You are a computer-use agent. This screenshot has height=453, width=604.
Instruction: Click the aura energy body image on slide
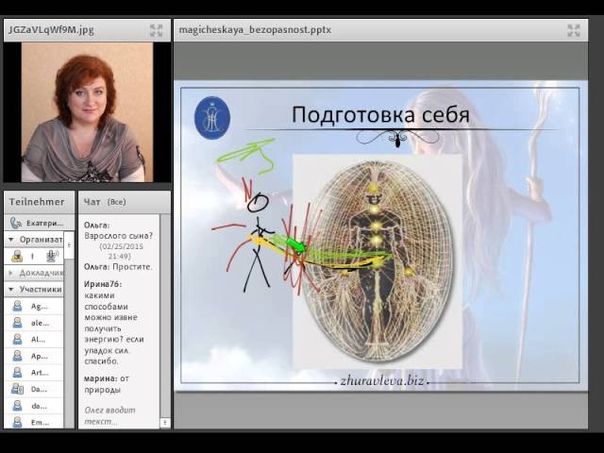(377, 262)
